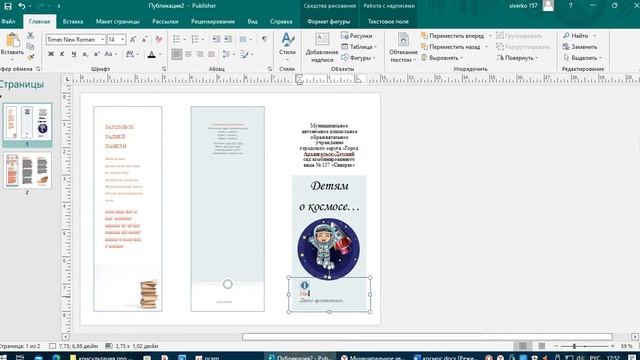Click the Decrease Indent icon
This screenshot has width=640, height=360.
pyautogui.click(x=216, y=39)
